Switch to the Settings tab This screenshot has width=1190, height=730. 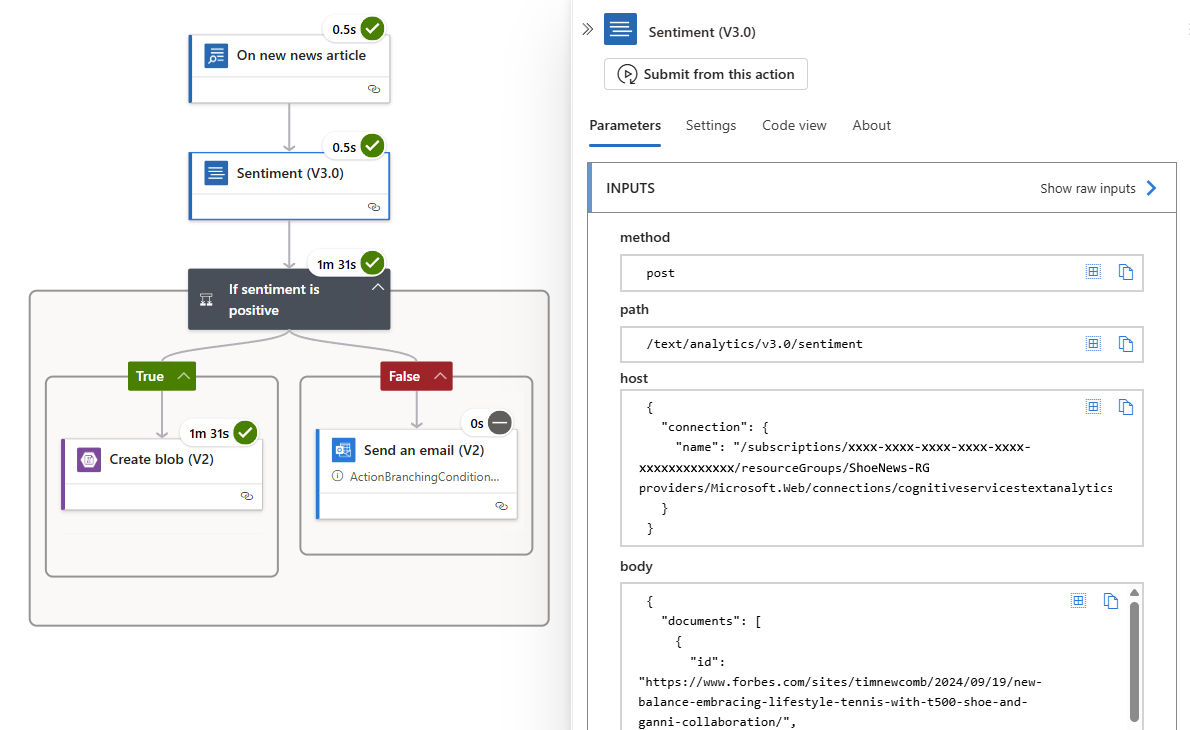711,125
